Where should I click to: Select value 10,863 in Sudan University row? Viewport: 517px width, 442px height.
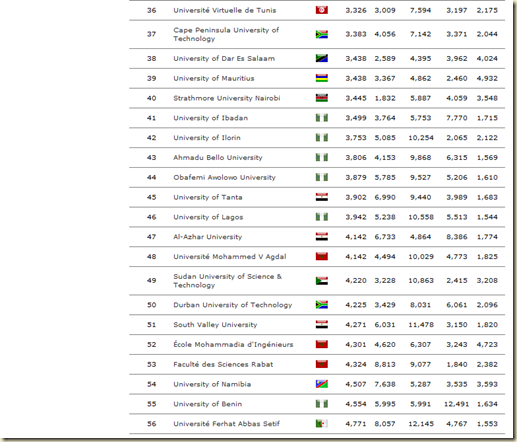pos(421,281)
